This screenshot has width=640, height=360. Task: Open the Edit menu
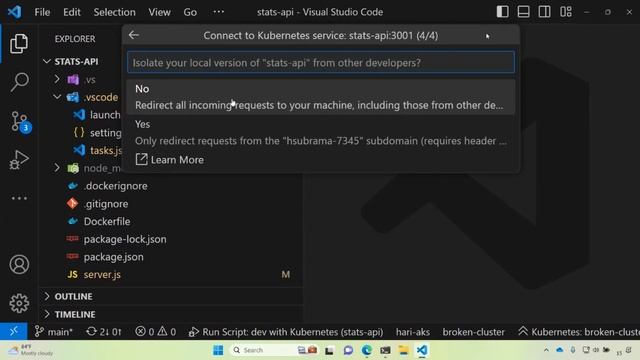tap(71, 12)
